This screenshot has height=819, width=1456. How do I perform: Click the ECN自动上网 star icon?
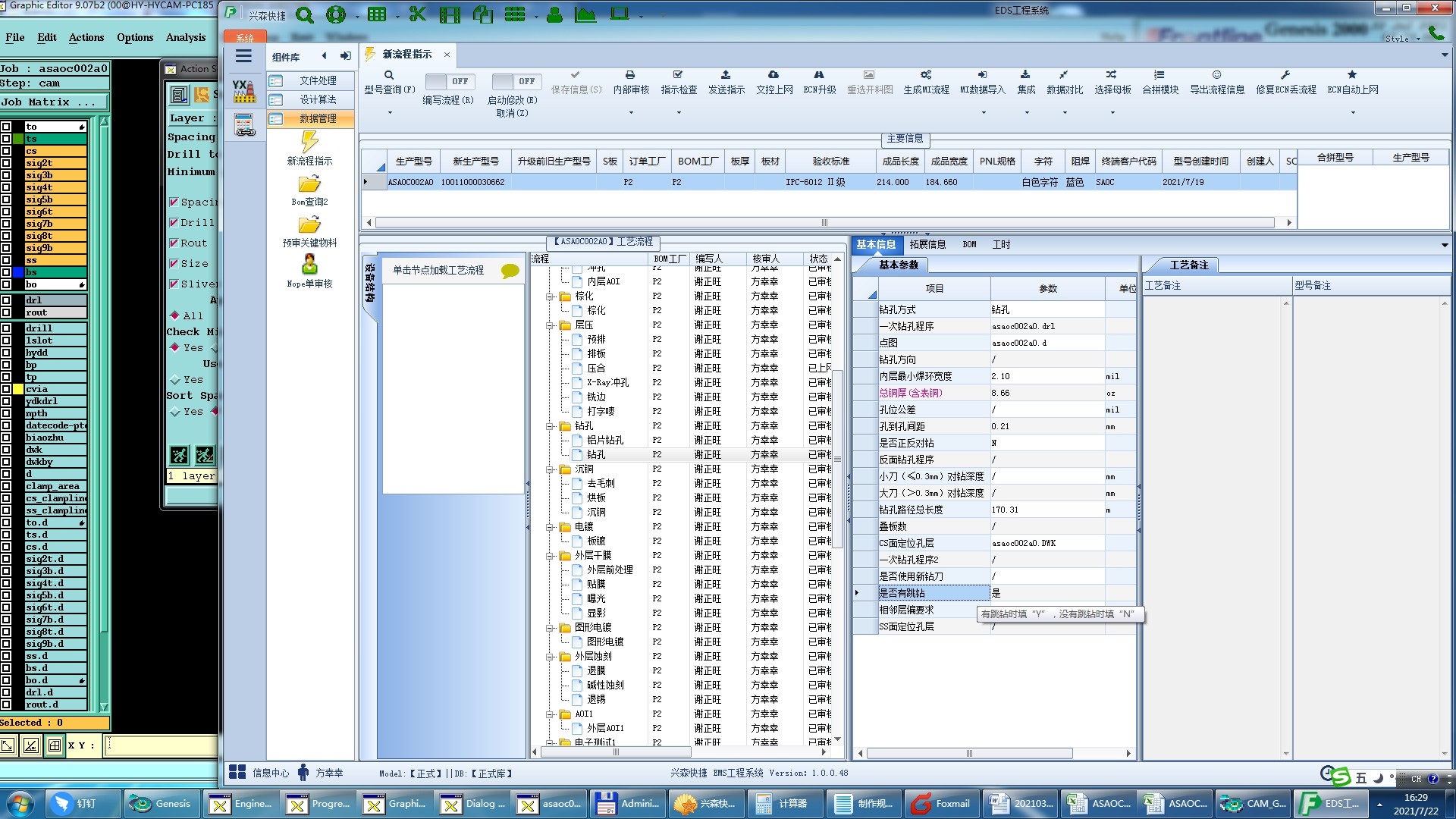tap(1352, 75)
